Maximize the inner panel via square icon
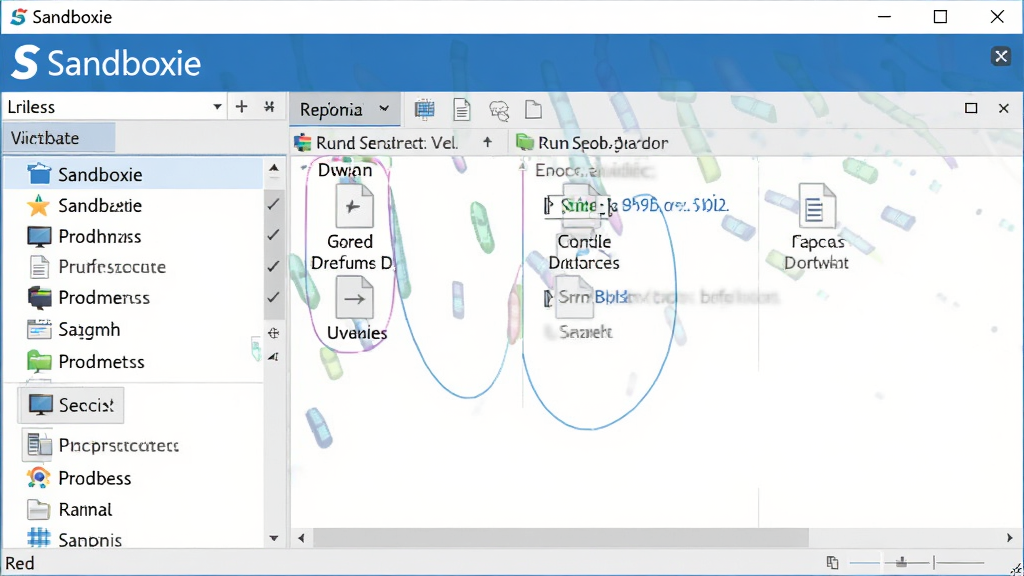Screen dimensions: 1024x576 click(971, 108)
